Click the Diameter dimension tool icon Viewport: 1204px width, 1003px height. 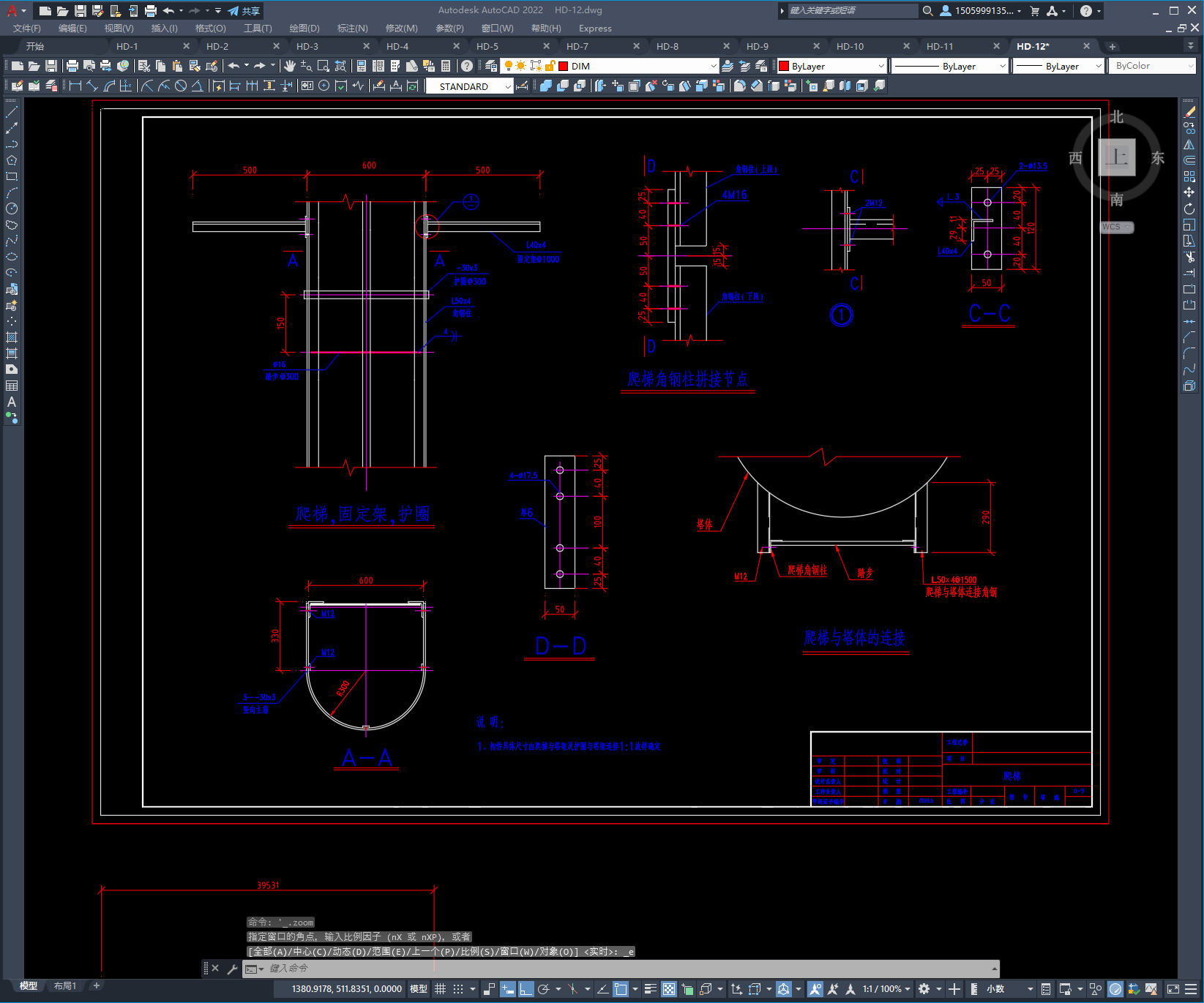pos(181,86)
